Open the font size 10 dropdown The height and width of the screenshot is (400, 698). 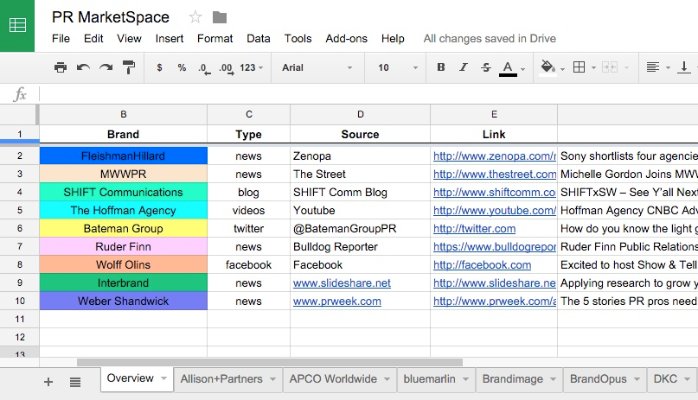[398, 68]
